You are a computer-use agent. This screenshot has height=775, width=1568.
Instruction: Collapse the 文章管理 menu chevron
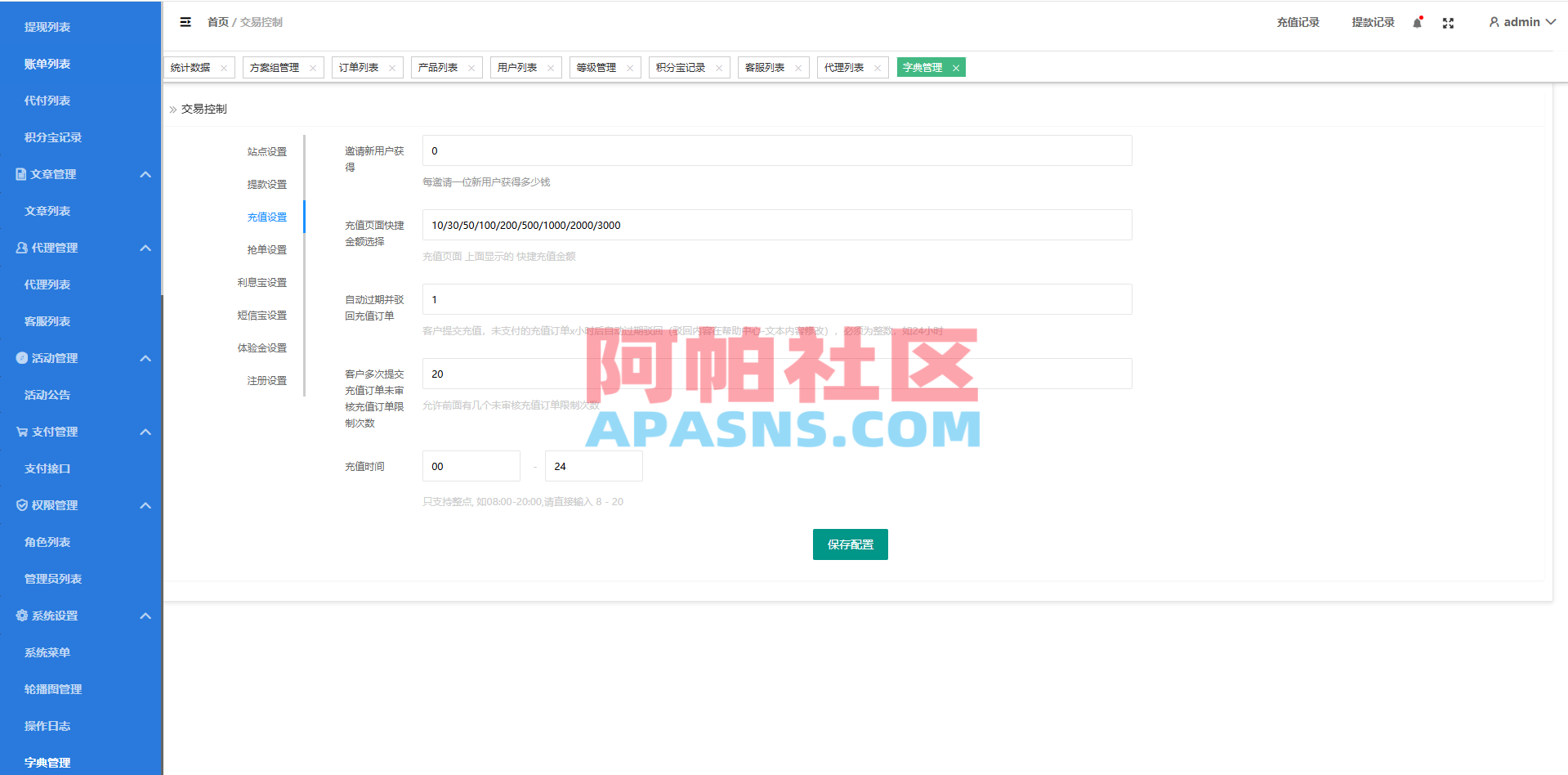145,174
